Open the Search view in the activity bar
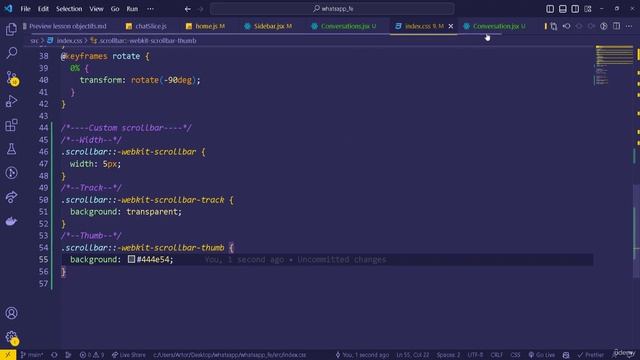The height and width of the screenshot is (360, 640). pyautogui.click(x=11, y=53)
